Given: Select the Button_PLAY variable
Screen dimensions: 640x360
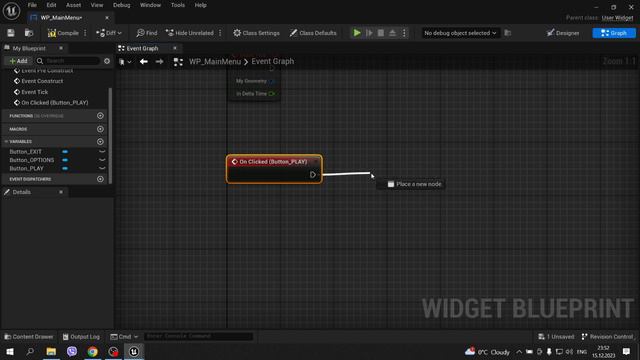Looking at the screenshot, I should point(26,169).
